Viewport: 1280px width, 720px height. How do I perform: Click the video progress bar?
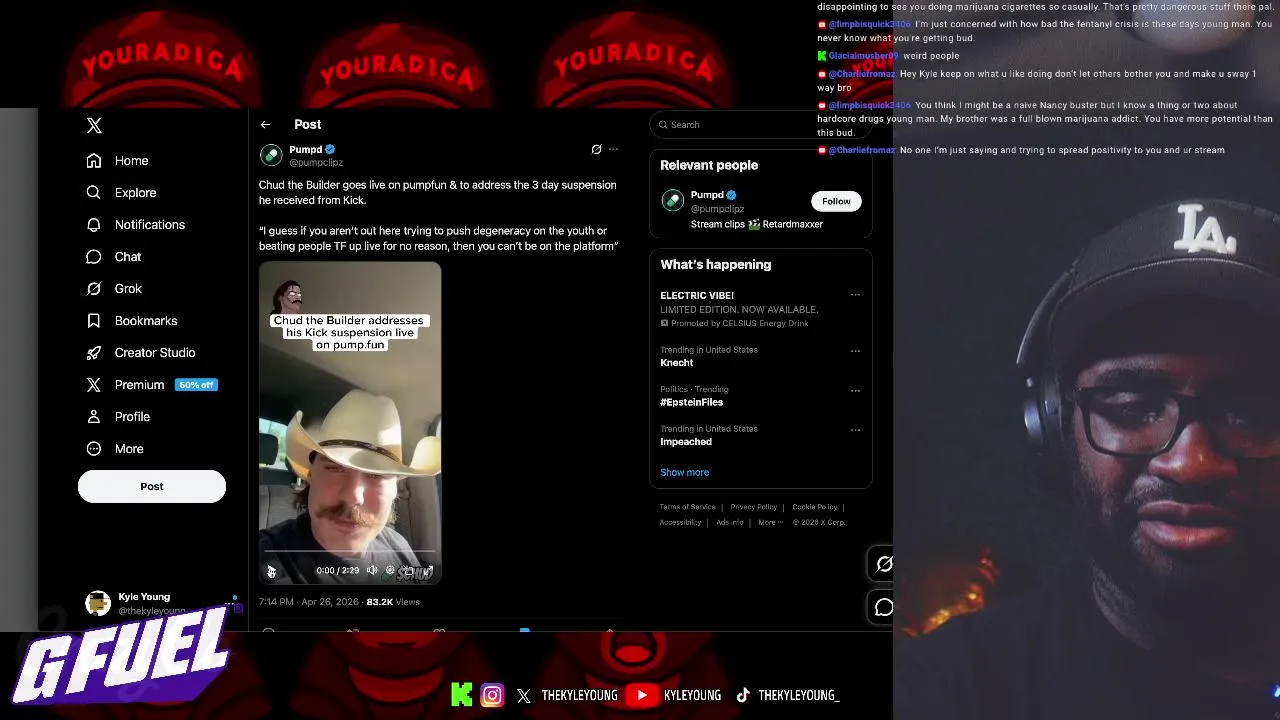[350, 551]
